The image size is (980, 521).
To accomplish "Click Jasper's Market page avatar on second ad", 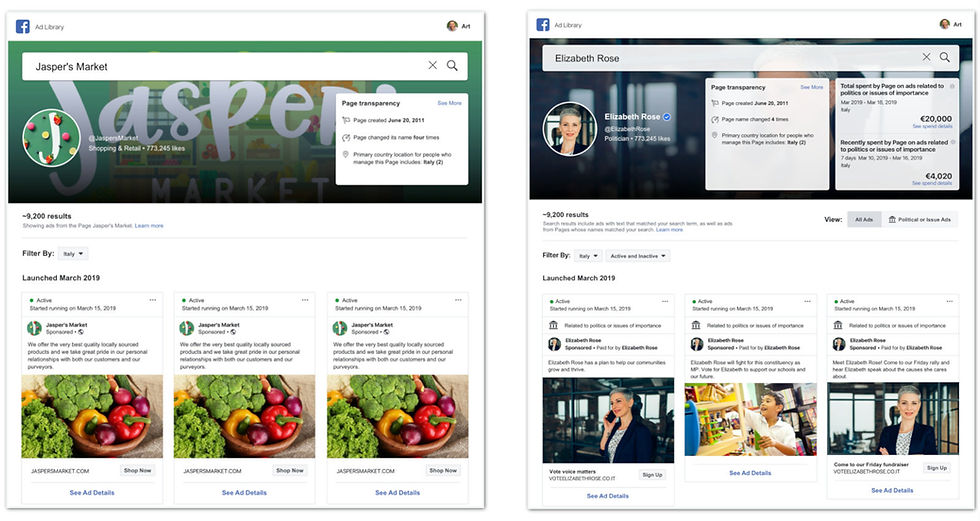I will click(x=186, y=328).
